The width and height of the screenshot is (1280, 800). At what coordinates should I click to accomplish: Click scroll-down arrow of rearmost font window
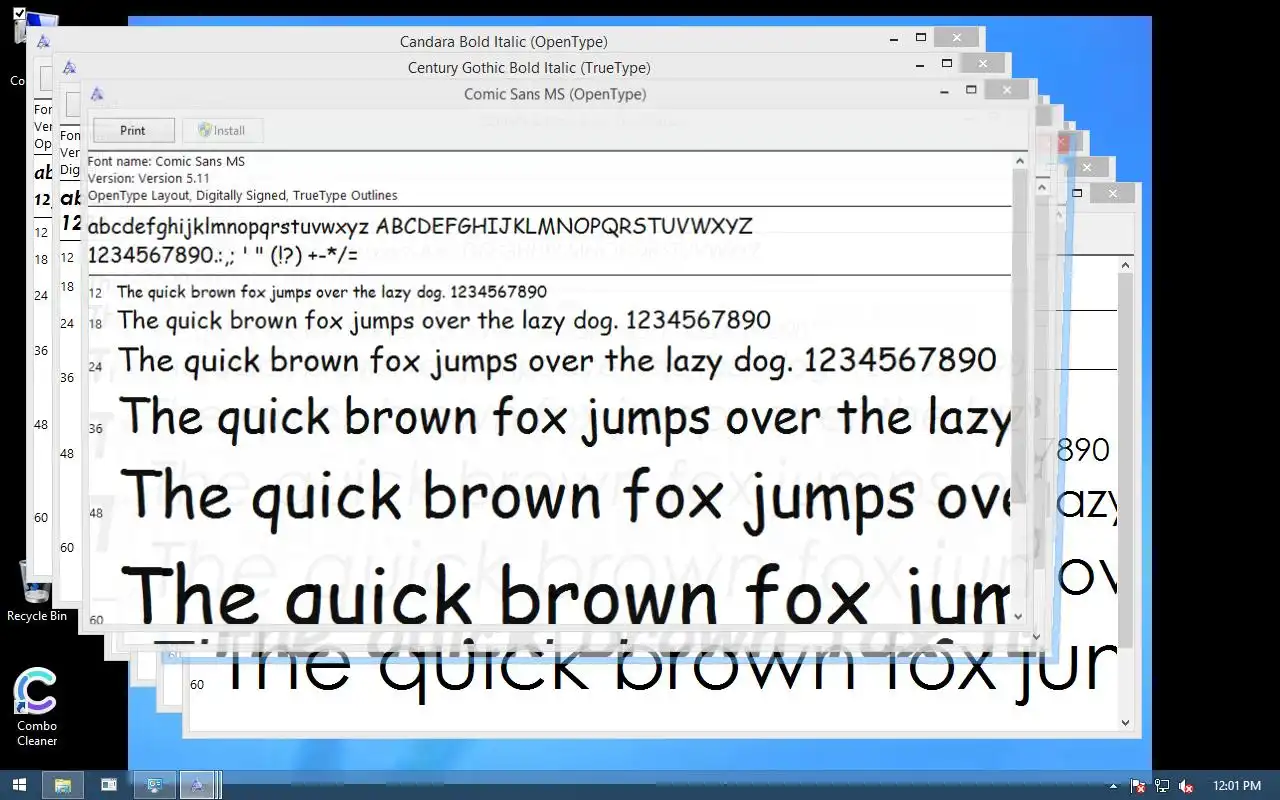(1125, 722)
